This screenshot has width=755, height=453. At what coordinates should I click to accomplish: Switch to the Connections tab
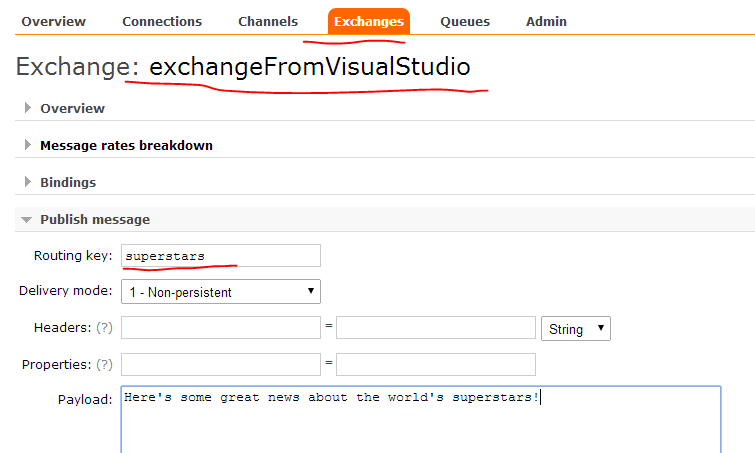[x=161, y=21]
